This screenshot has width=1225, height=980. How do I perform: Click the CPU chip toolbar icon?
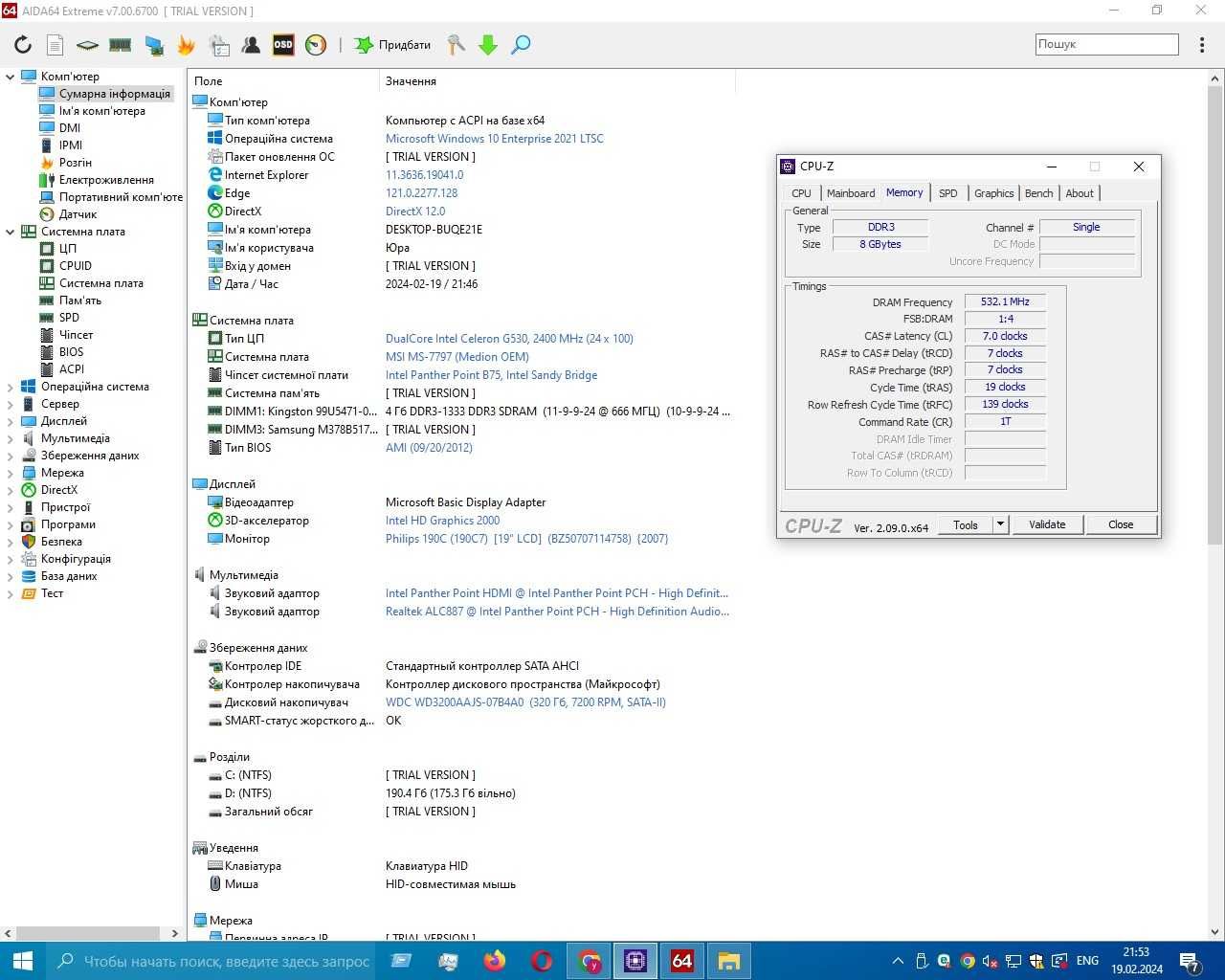click(x=87, y=45)
